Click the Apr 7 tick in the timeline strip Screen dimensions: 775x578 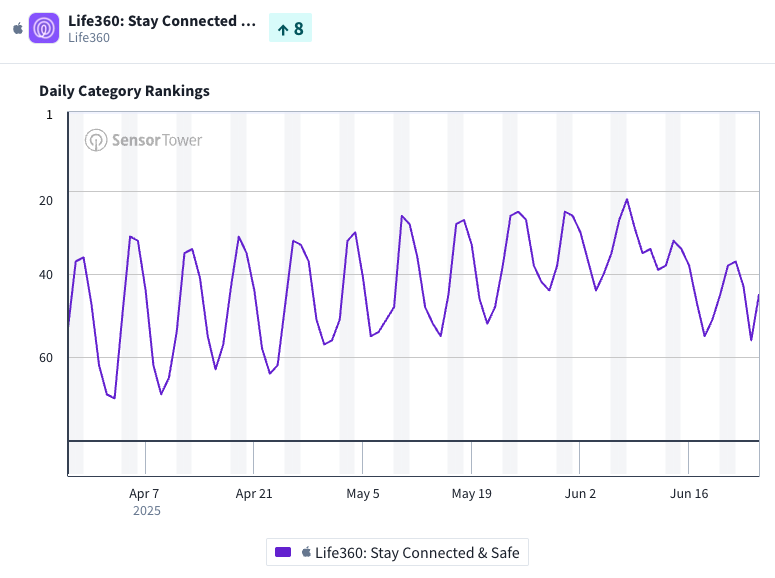click(145, 458)
